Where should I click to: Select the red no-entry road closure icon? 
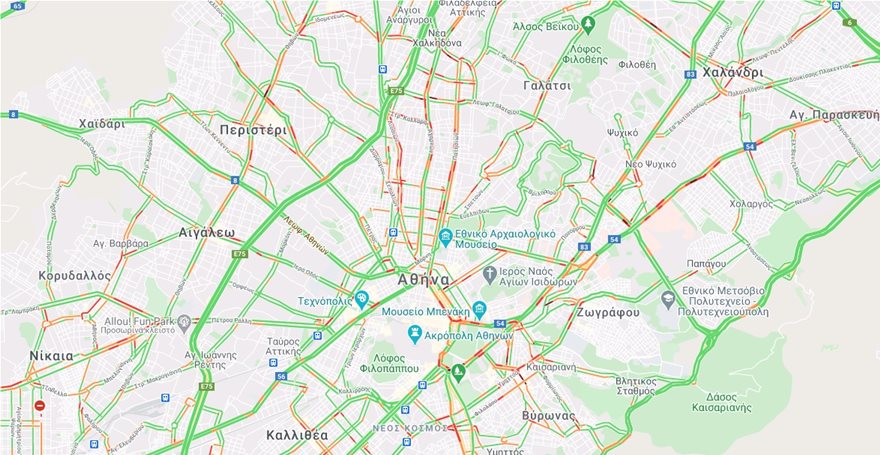point(39,405)
